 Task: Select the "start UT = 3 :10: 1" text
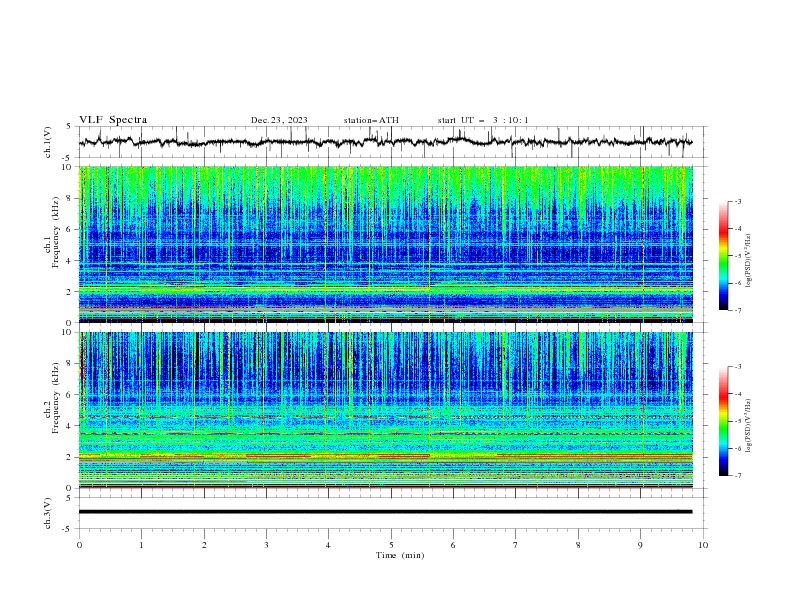coord(483,120)
